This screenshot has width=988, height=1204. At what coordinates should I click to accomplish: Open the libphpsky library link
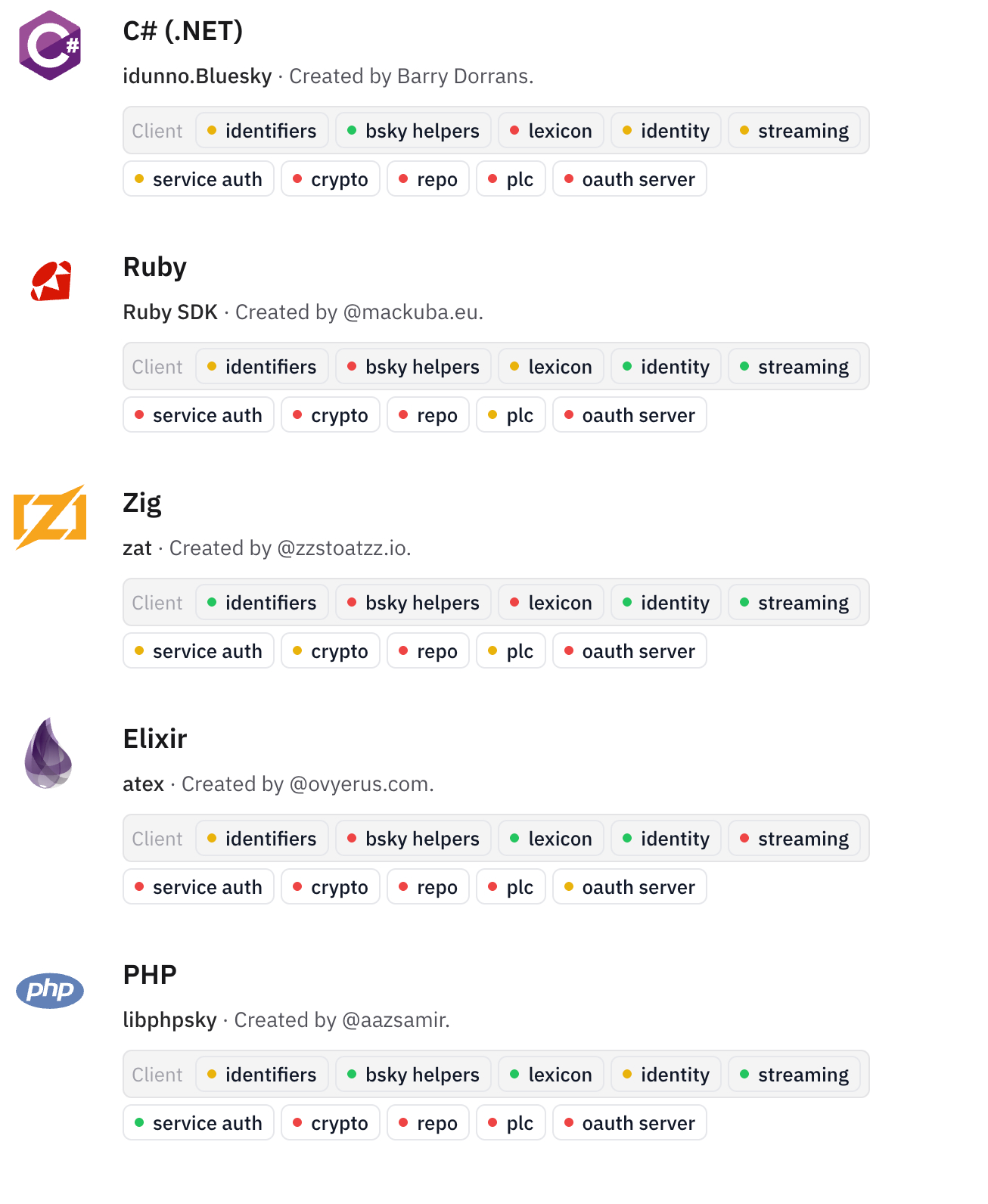point(169,1020)
